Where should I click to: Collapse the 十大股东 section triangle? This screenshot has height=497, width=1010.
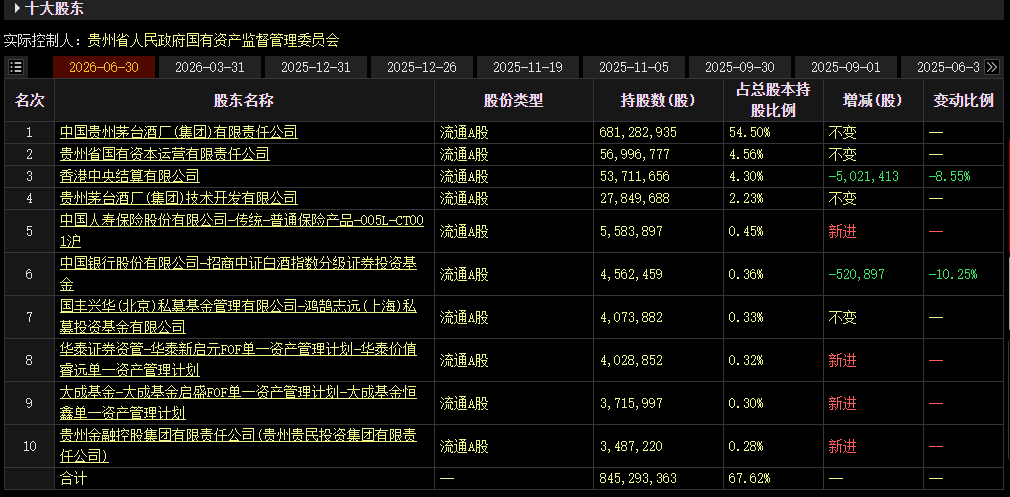pyautogui.click(x=17, y=9)
